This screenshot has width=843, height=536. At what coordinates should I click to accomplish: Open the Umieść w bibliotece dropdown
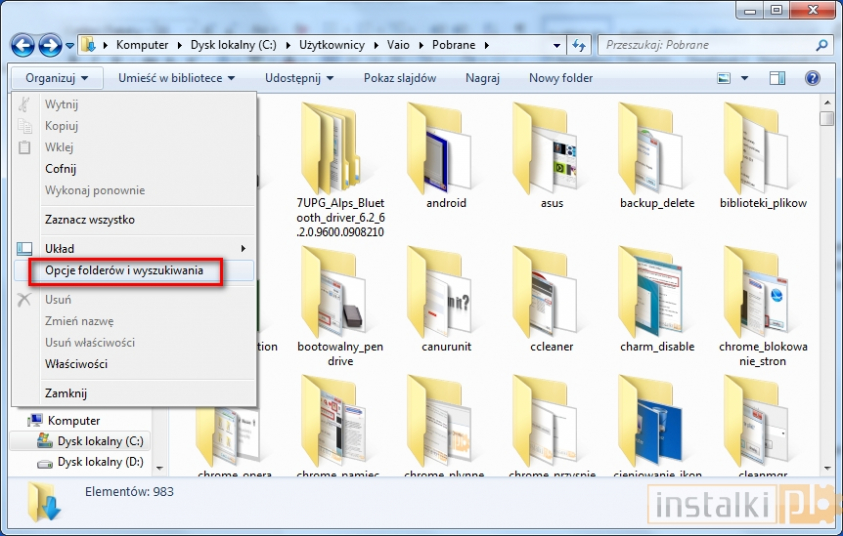[x=176, y=78]
